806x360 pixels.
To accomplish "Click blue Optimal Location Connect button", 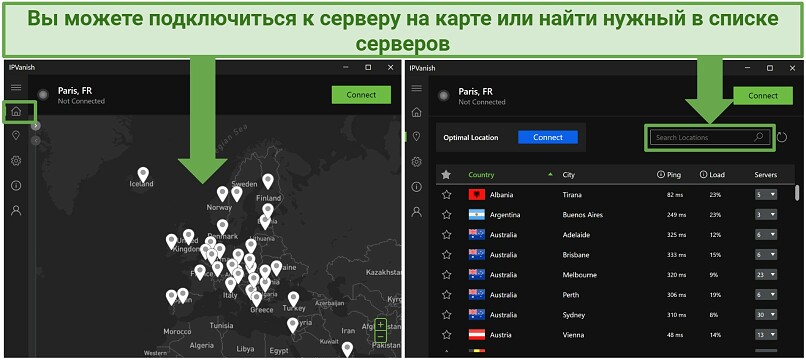I will click(548, 137).
